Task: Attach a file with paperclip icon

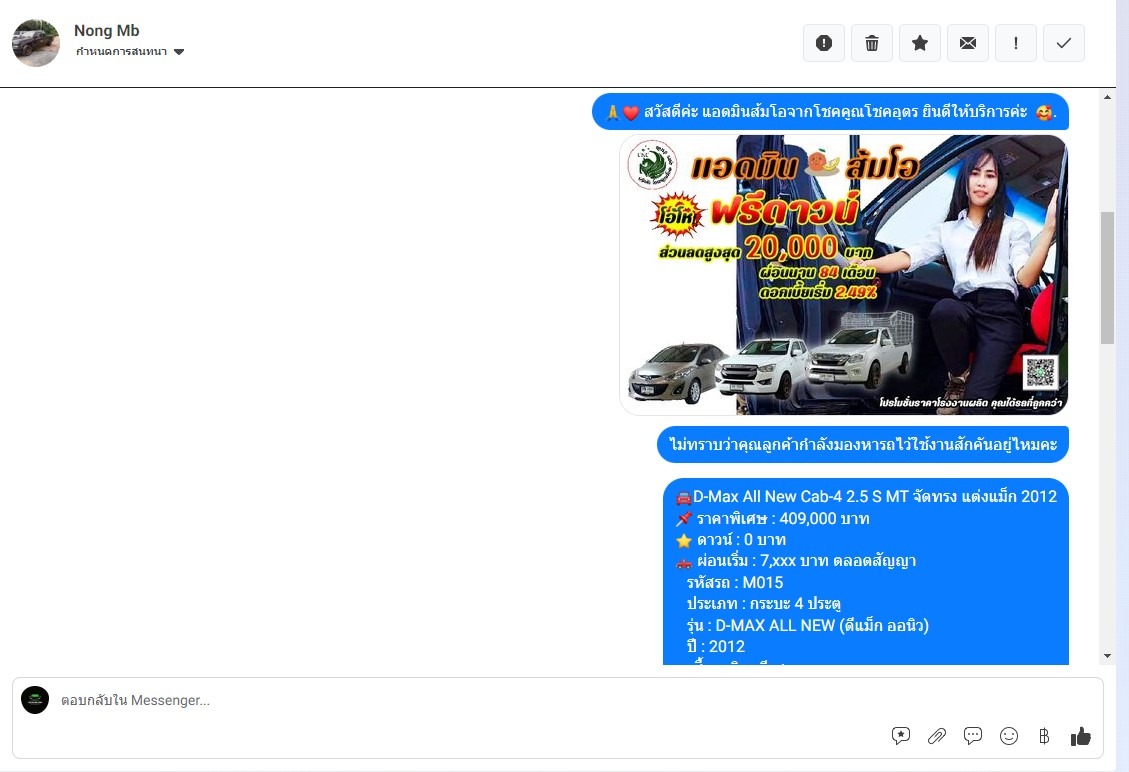Action: [937, 736]
